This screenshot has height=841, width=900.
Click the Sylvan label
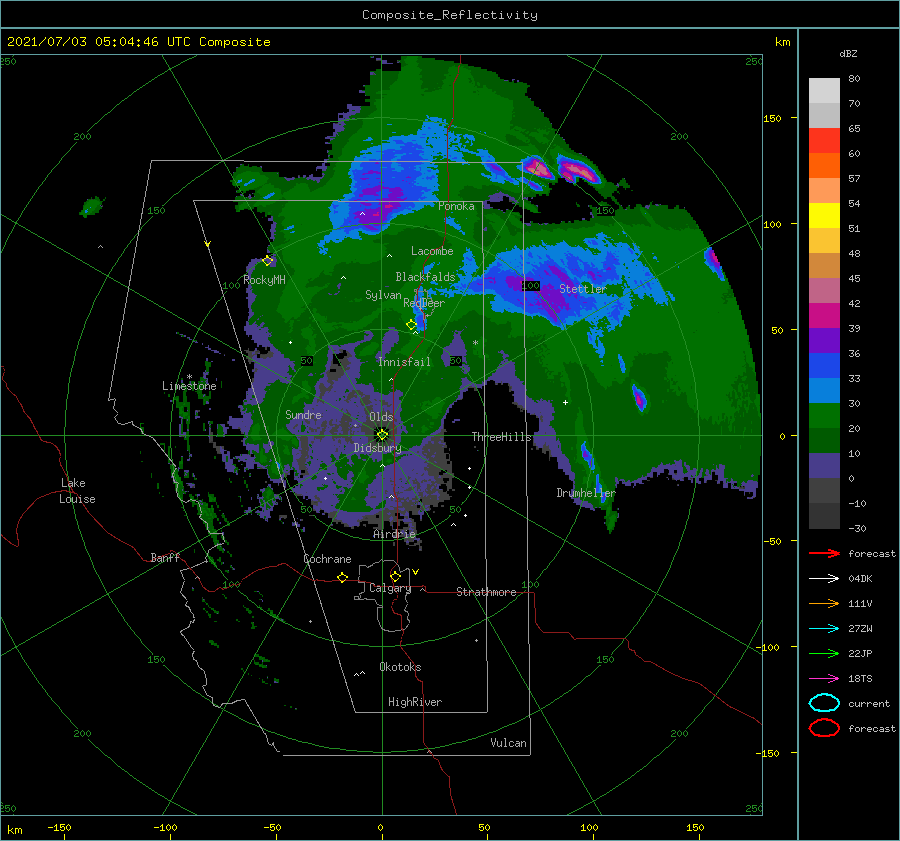coord(383,295)
